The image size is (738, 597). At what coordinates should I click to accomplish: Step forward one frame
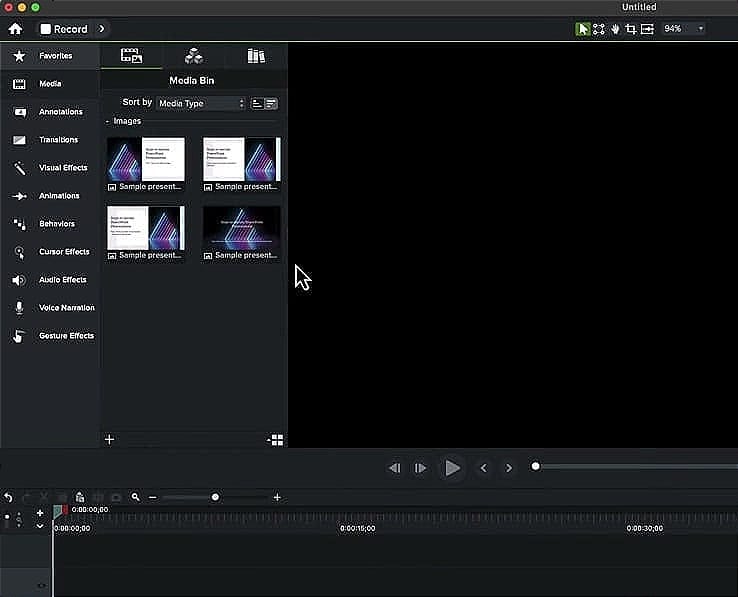click(x=420, y=468)
